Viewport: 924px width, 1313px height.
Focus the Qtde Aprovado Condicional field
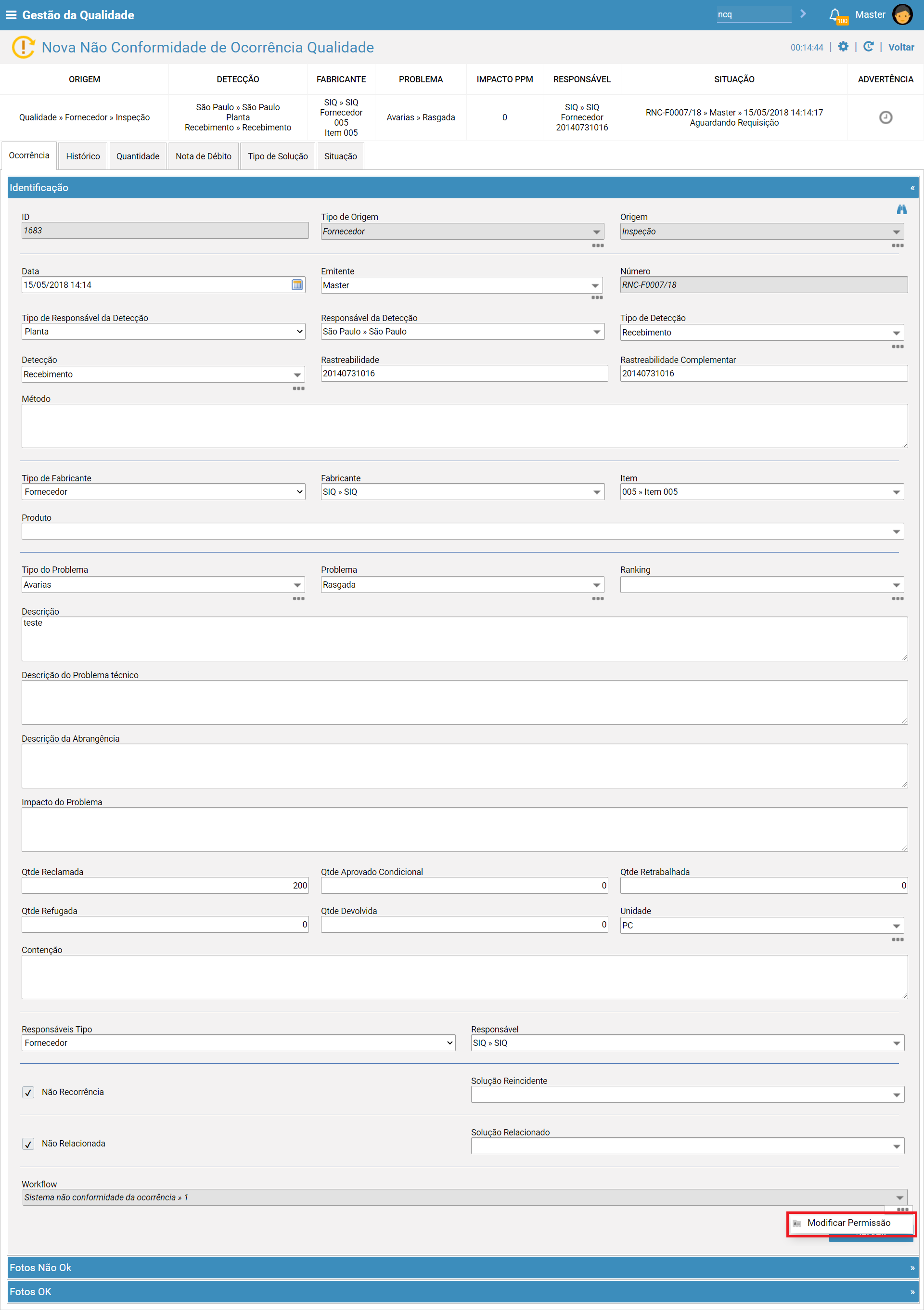[x=464, y=886]
